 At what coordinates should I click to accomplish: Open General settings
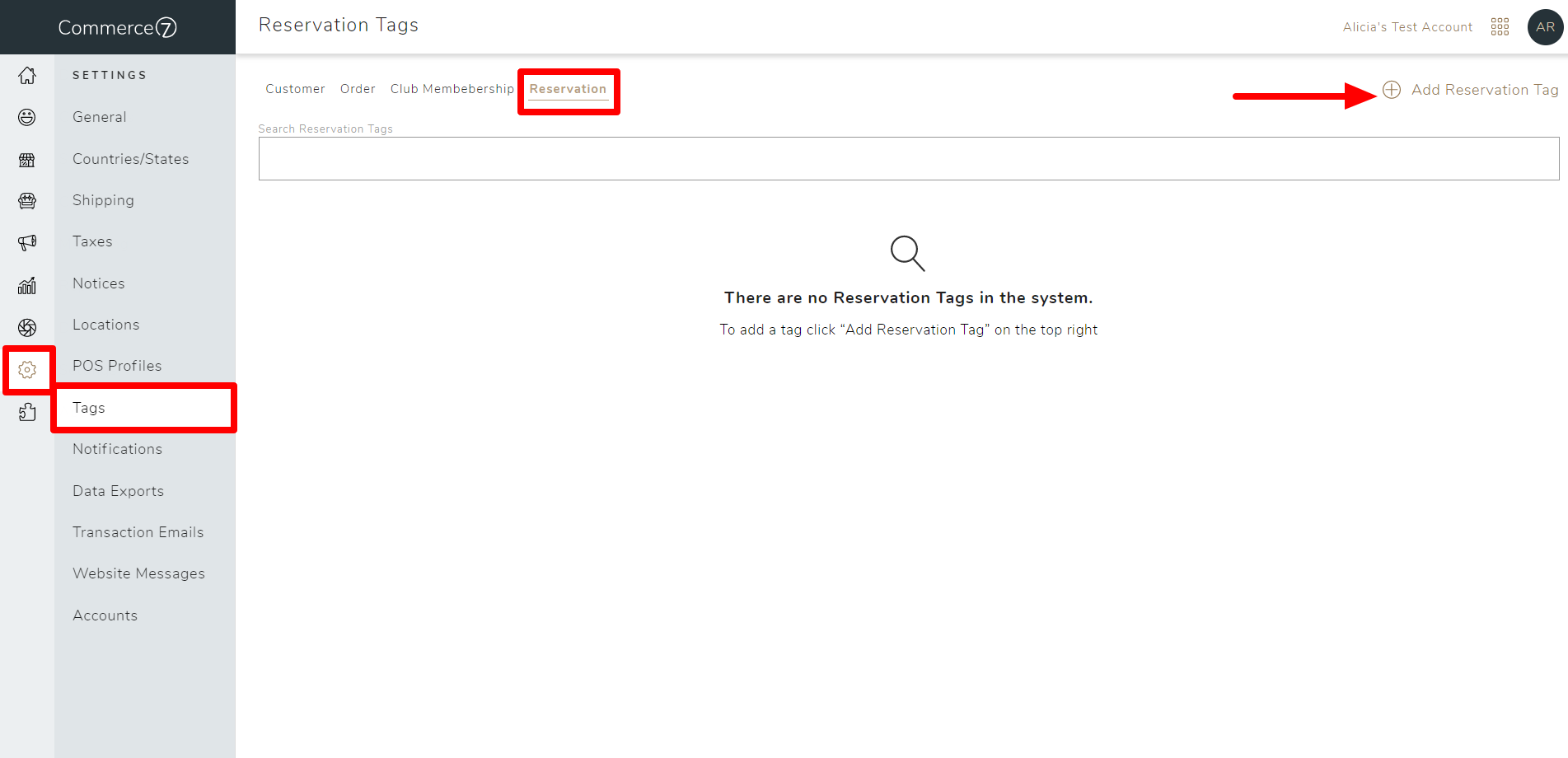pos(100,117)
